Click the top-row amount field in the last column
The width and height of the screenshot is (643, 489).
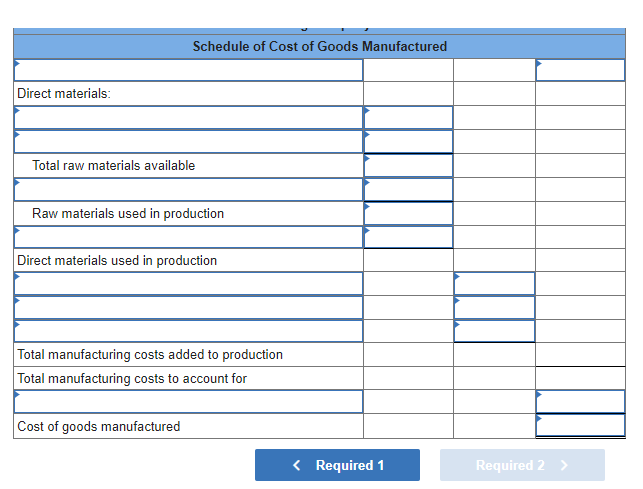point(580,70)
